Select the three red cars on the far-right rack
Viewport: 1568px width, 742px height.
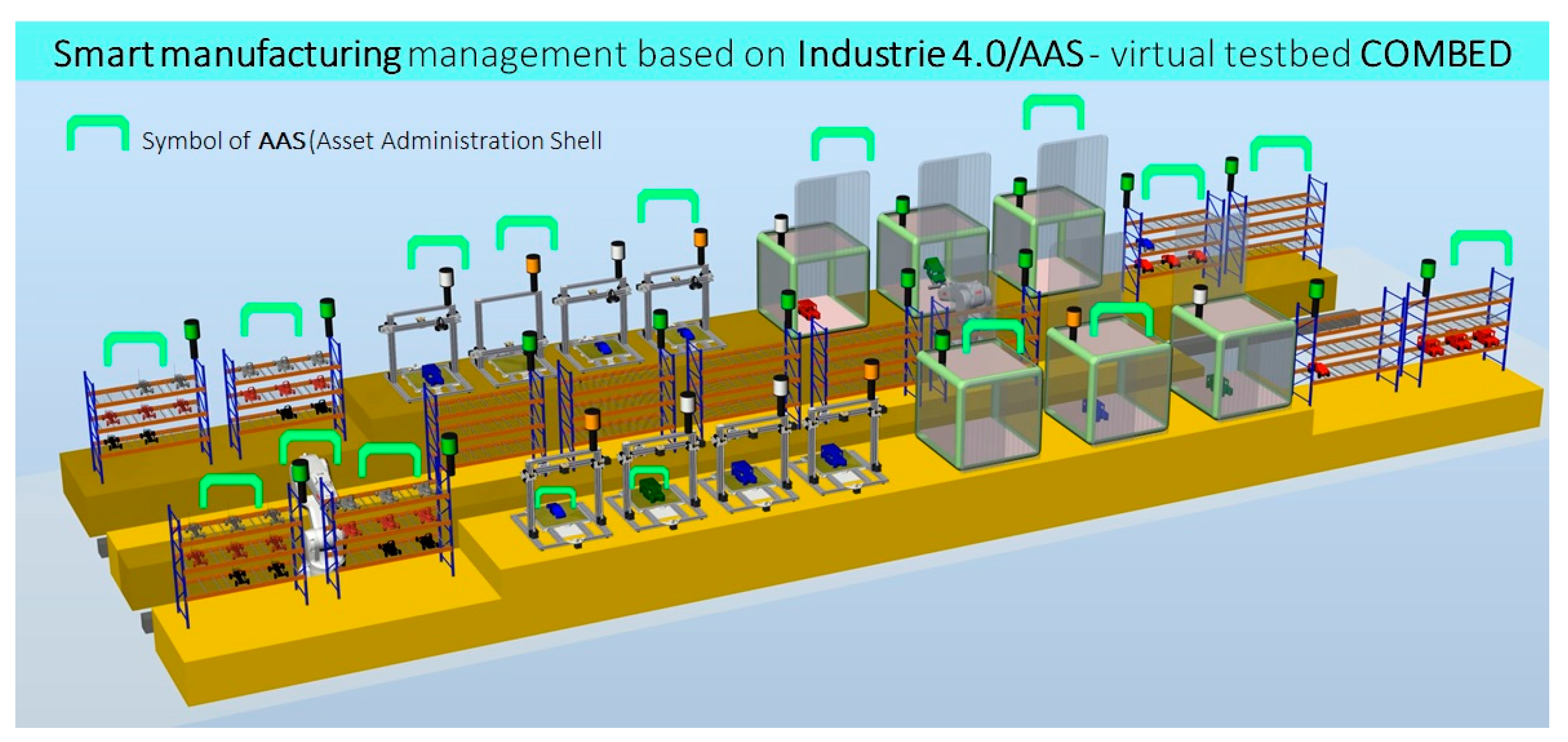click(1459, 341)
